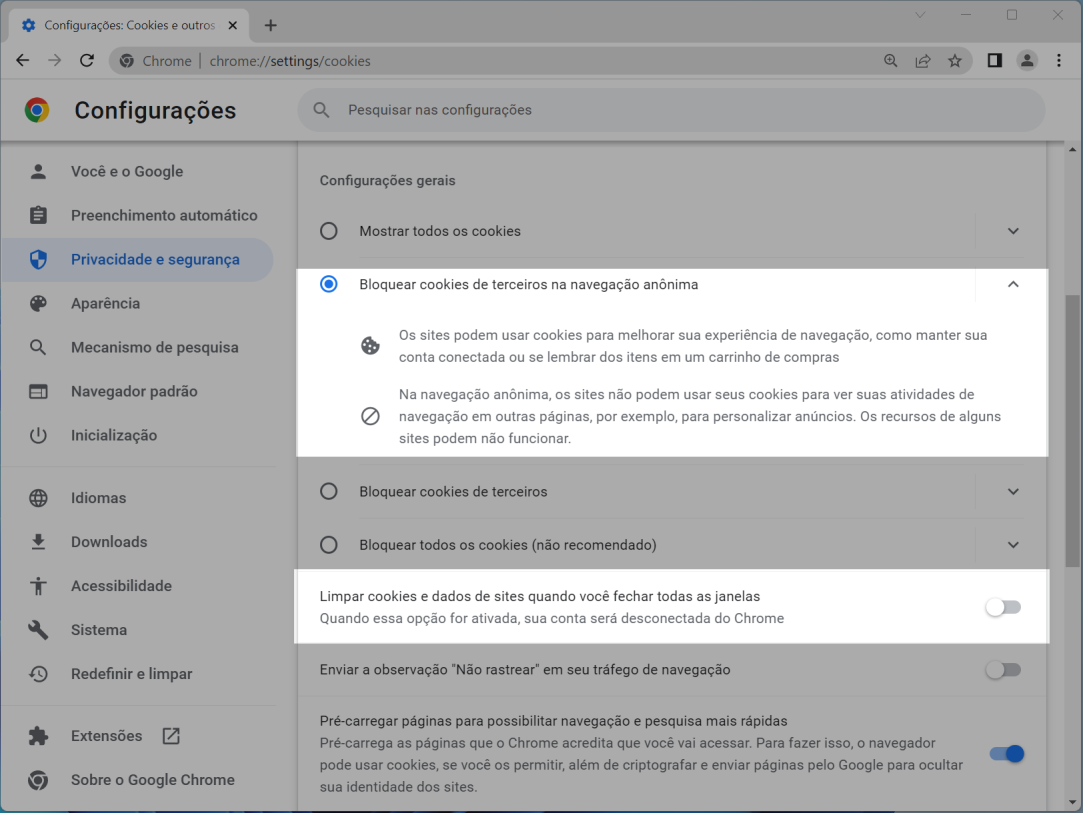Click the scrollbar up arrow
The image size is (1083, 813).
click(x=1072, y=149)
